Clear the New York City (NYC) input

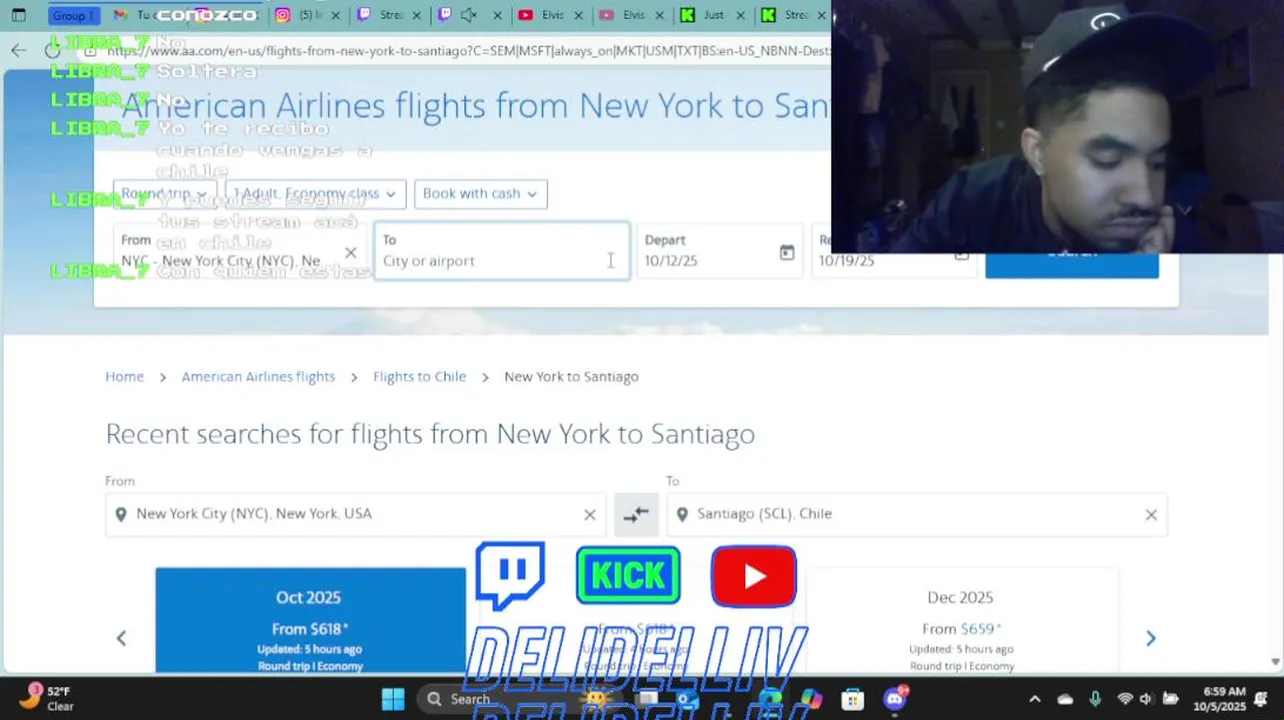(x=590, y=515)
